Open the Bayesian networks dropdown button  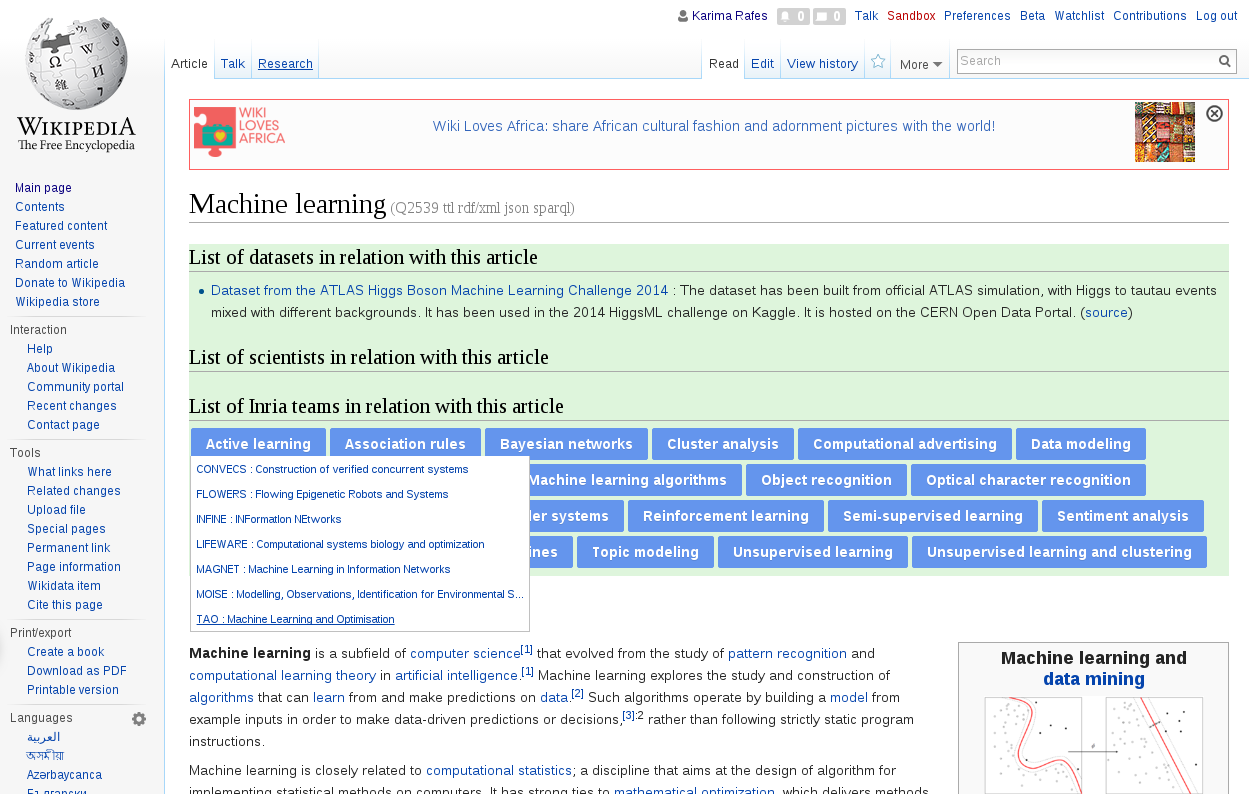[566, 444]
